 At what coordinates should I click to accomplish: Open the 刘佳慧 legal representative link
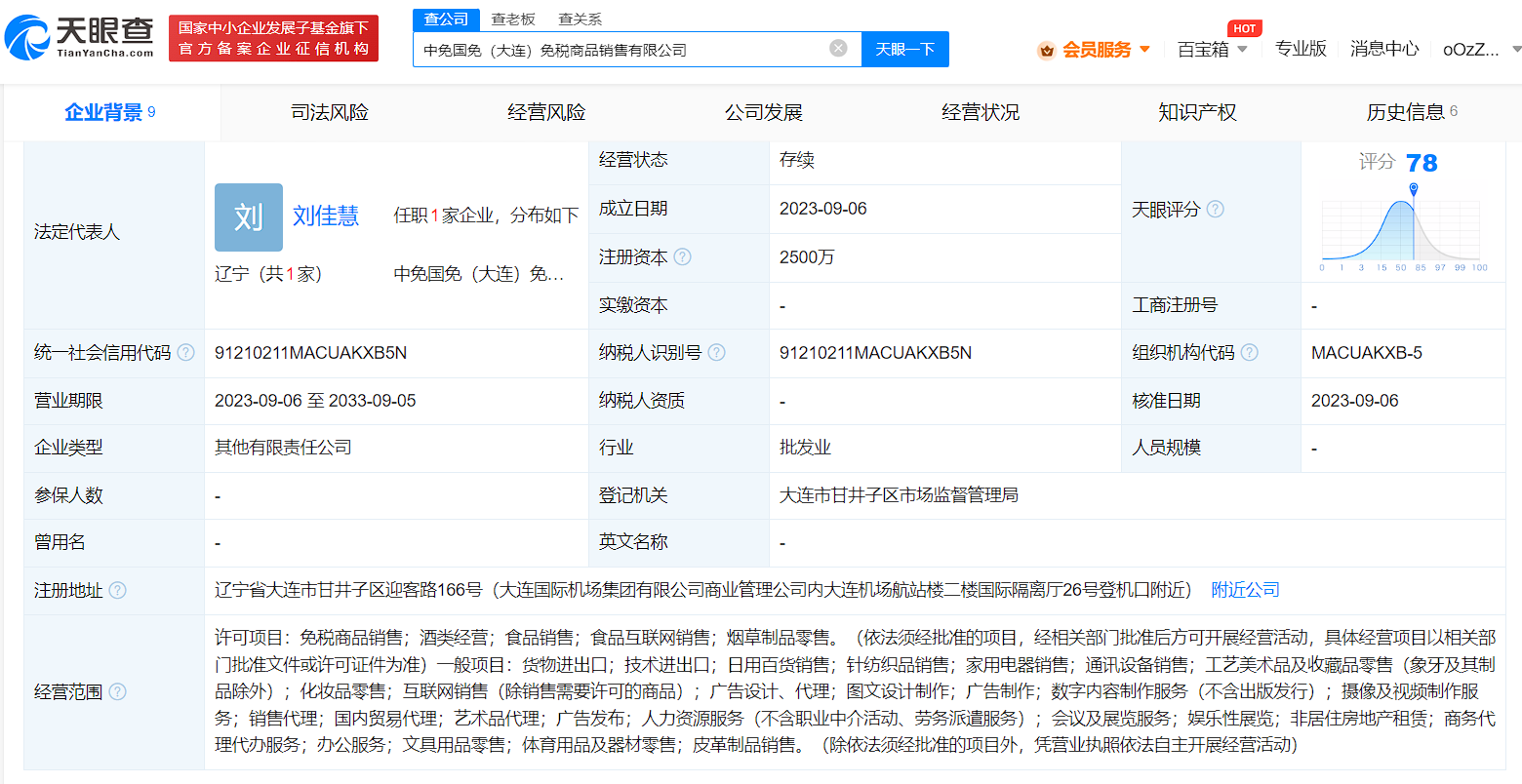(326, 216)
